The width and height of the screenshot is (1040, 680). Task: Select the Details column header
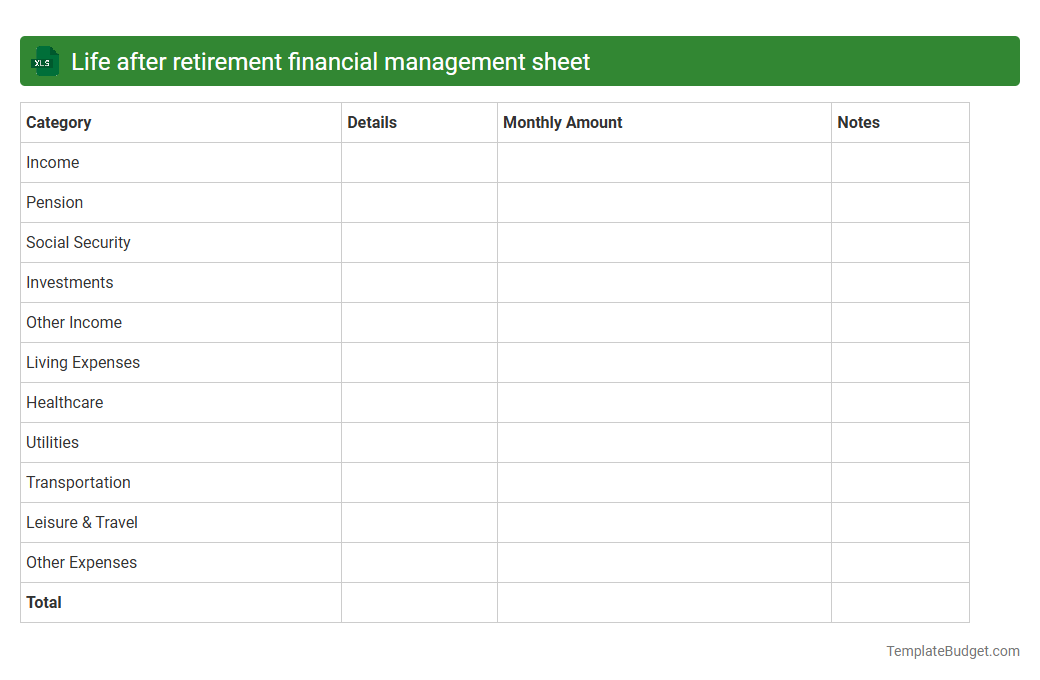[x=372, y=122]
